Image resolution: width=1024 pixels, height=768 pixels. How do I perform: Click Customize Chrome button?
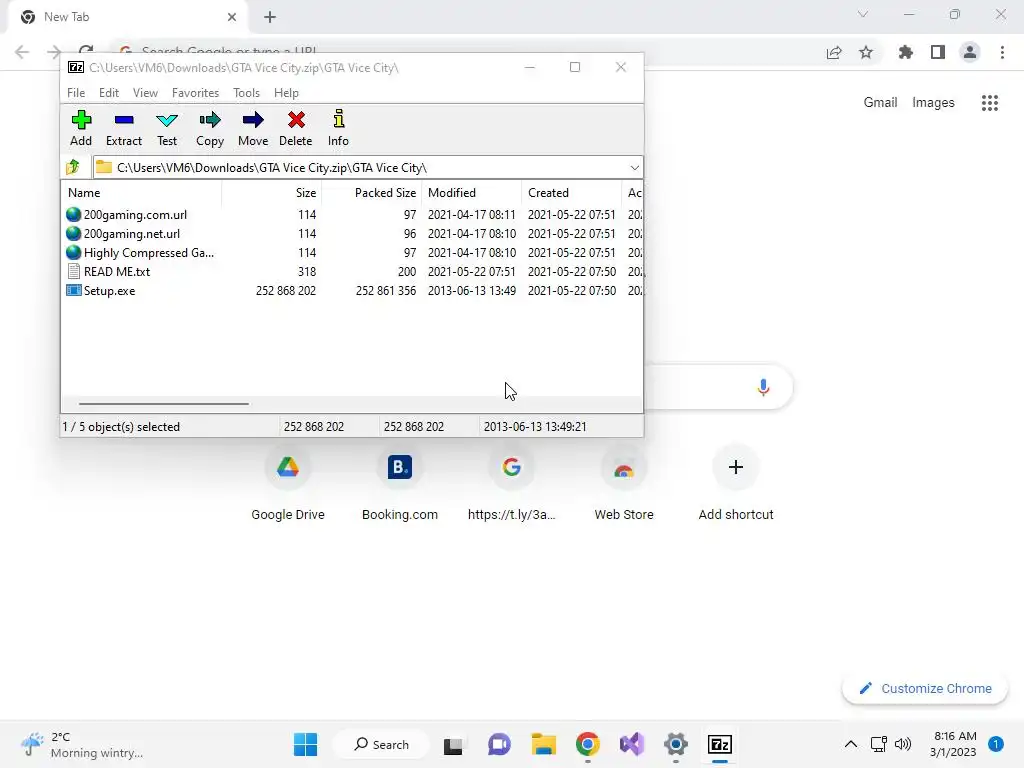click(925, 688)
